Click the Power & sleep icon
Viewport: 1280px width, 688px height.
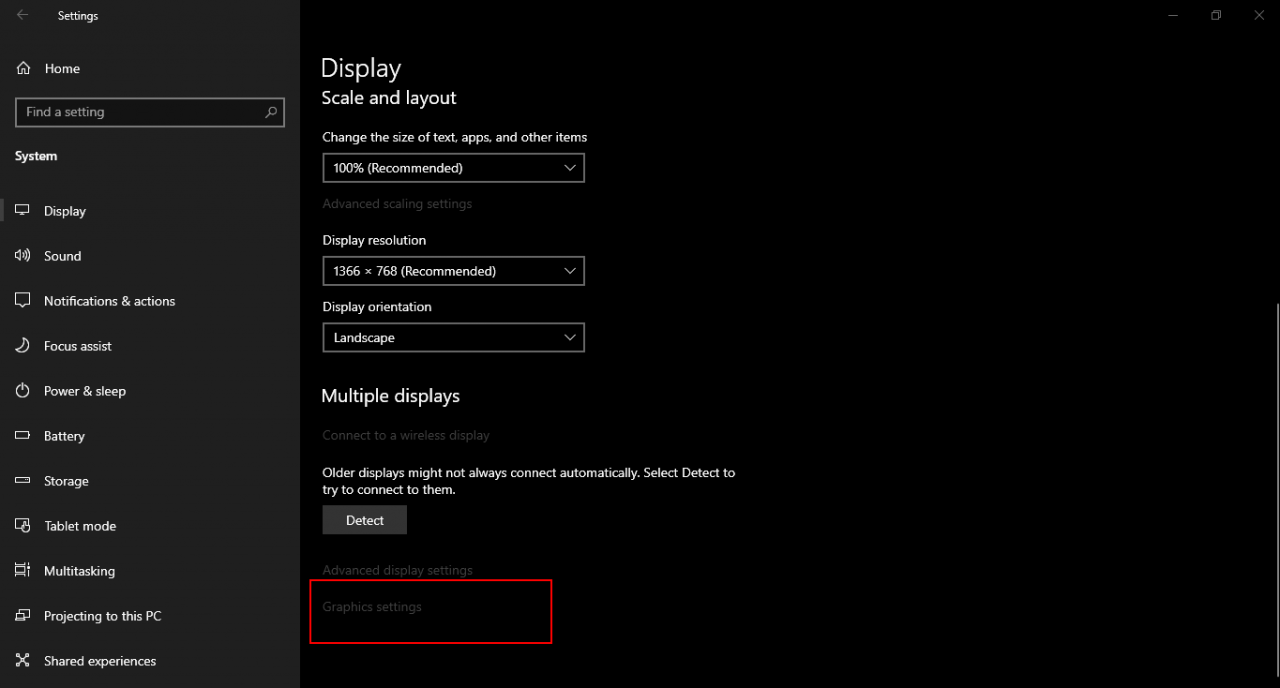23,391
